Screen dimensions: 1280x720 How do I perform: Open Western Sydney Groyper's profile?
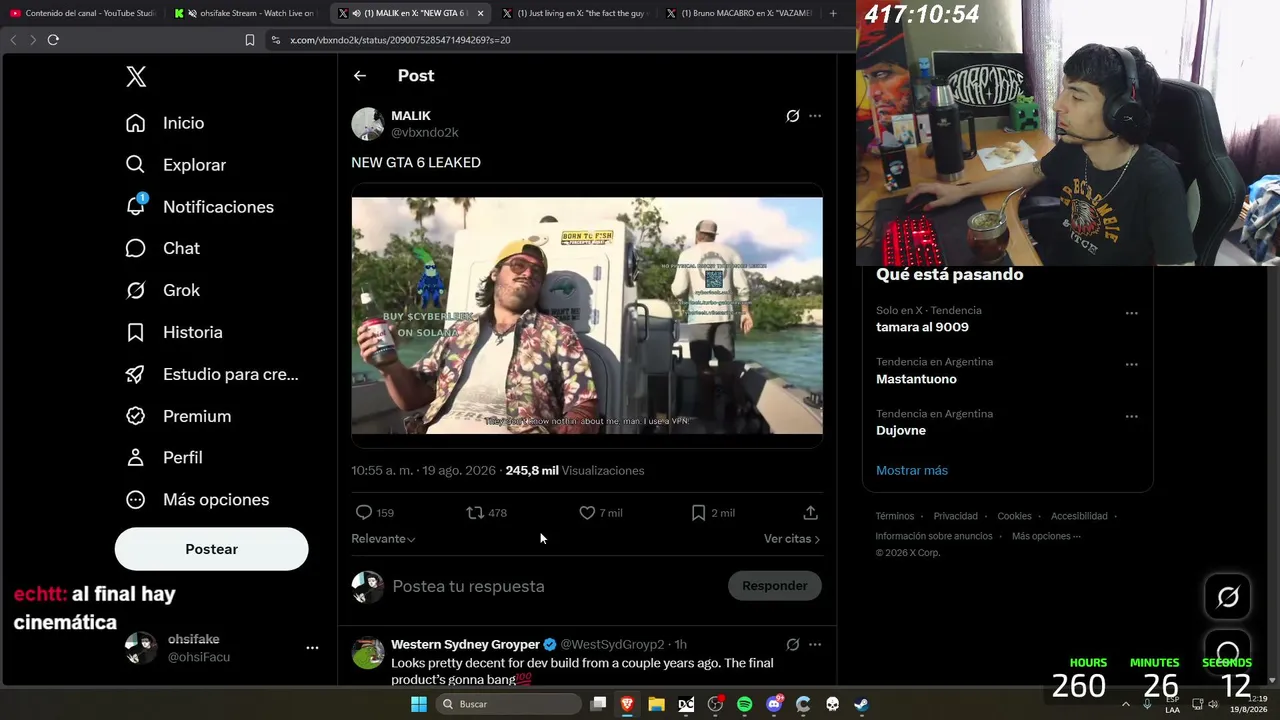coord(464,645)
